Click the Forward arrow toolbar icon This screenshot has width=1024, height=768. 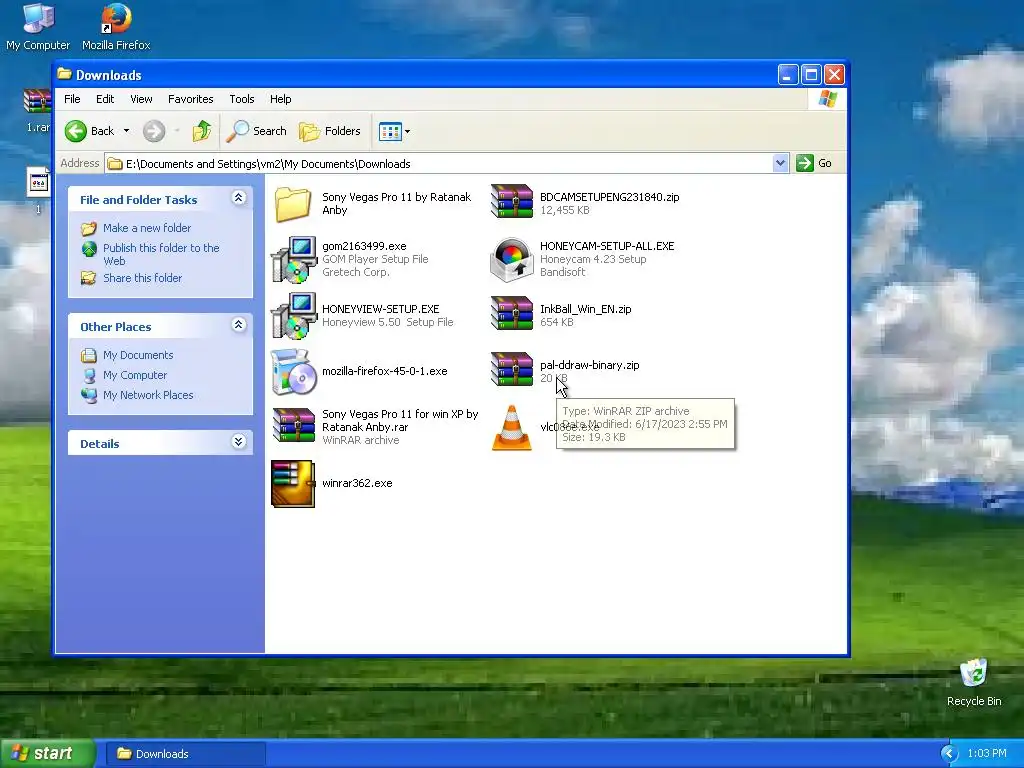coord(154,131)
